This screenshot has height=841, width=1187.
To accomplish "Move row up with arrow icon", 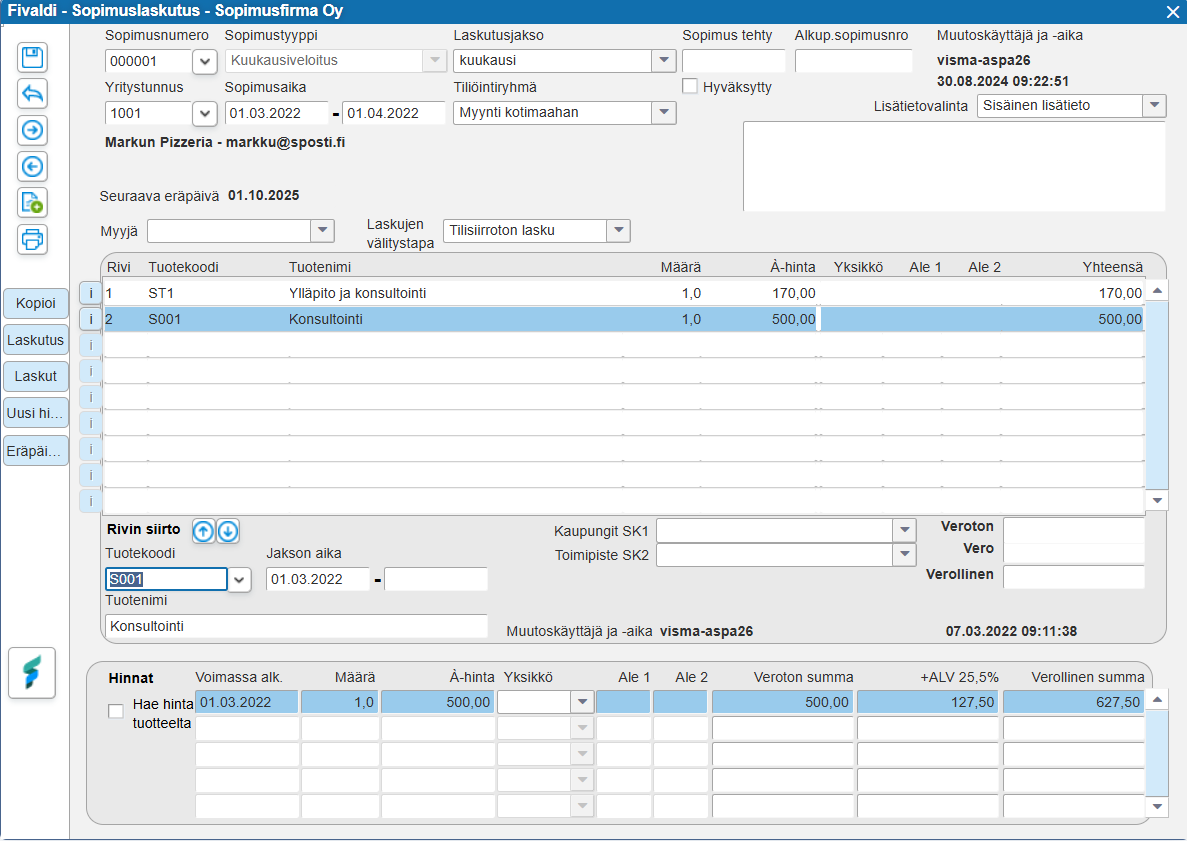I will click(x=203, y=531).
